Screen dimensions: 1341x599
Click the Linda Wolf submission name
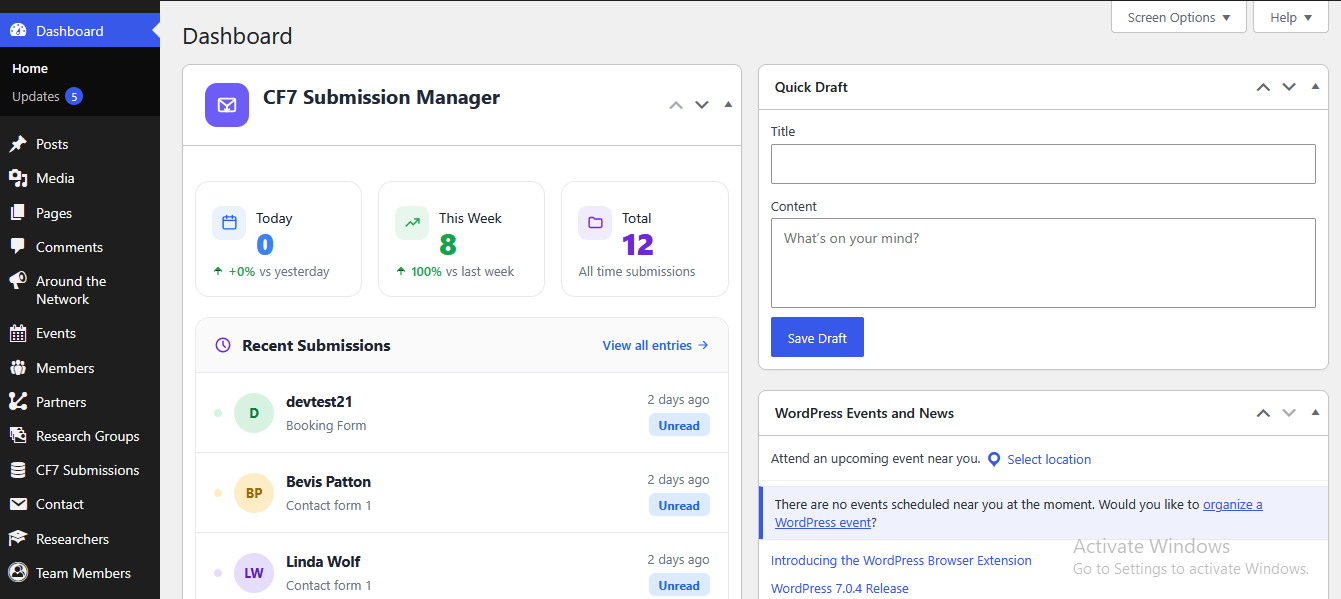[323, 562]
